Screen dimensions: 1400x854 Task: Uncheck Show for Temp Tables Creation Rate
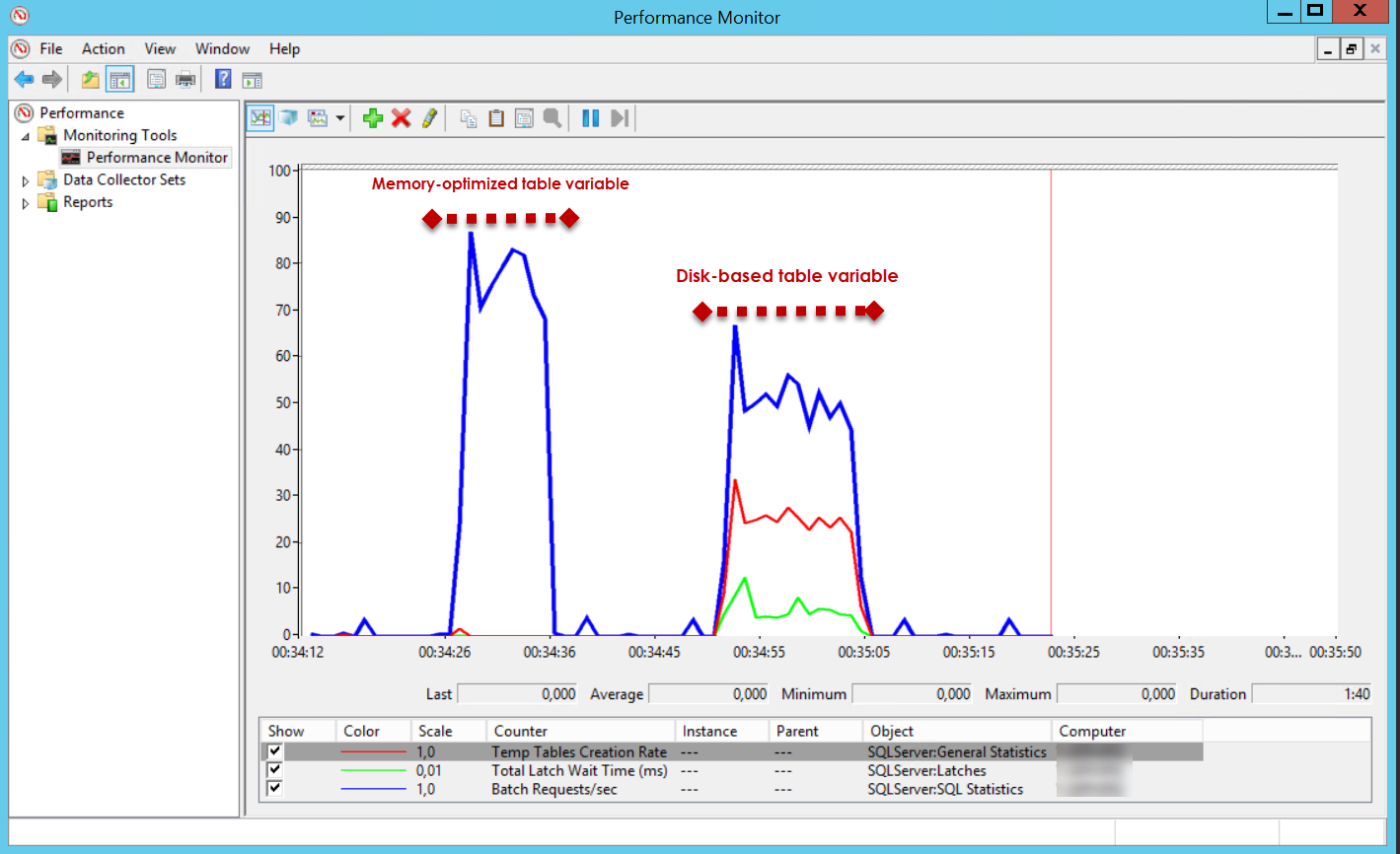coord(275,751)
